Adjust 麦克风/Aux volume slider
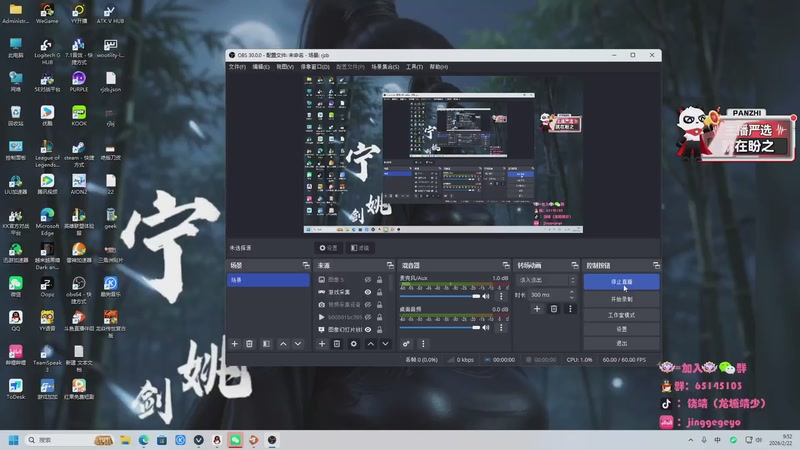The height and width of the screenshot is (450, 800). click(x=440, y=296)
